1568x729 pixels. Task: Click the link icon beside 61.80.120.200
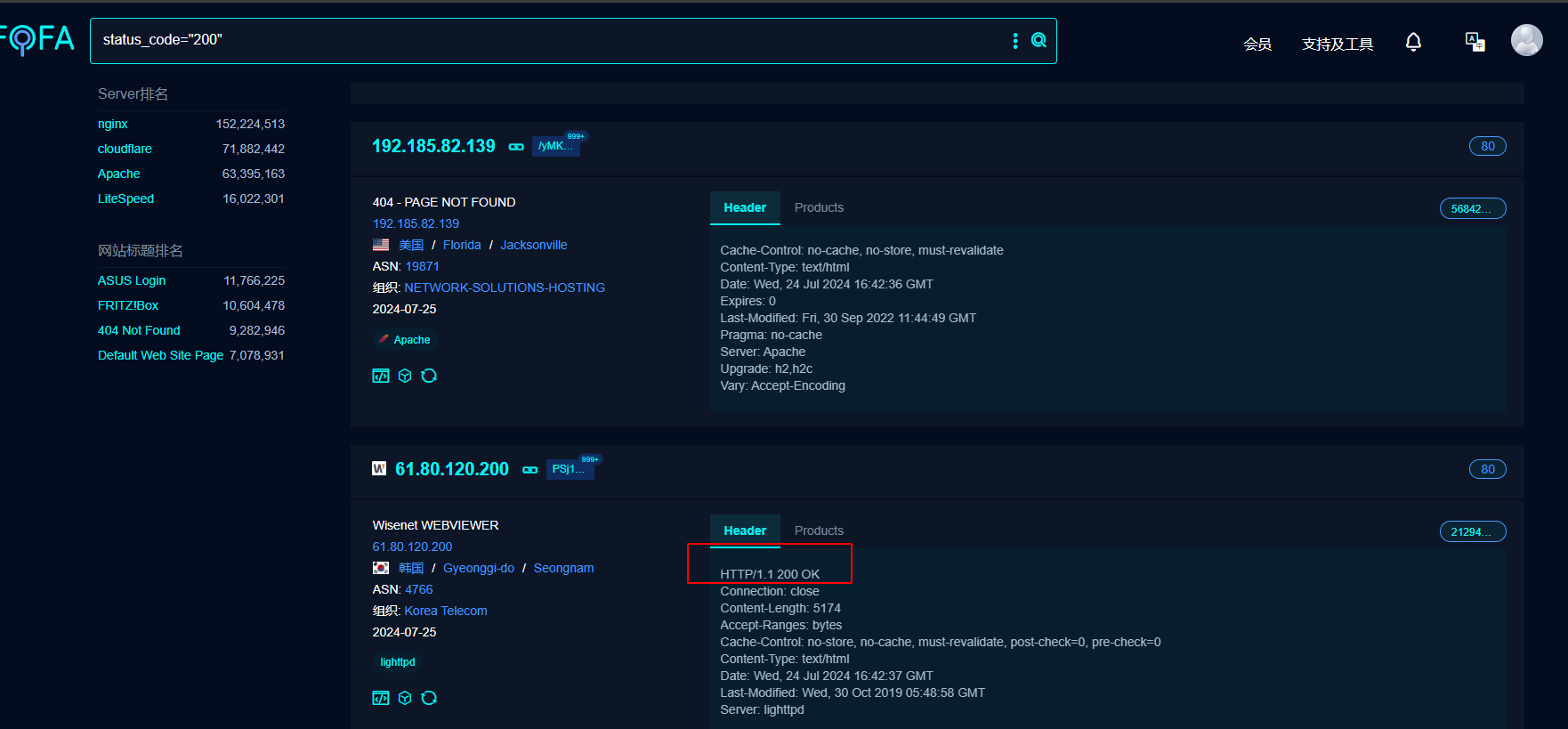(x=530, y=470)
